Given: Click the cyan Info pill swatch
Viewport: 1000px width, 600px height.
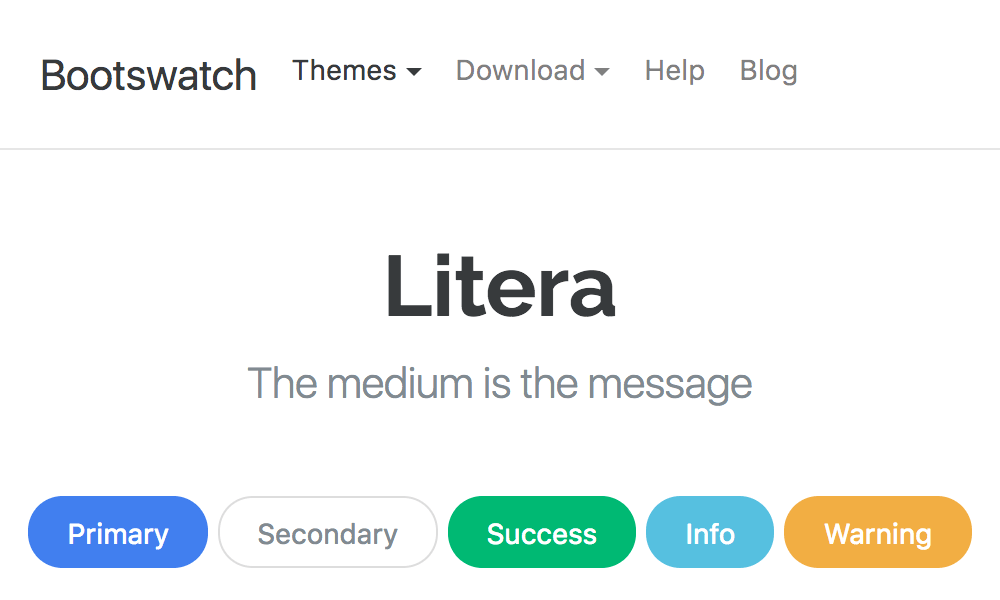Looking at the screenshot, I should (709, 532).
